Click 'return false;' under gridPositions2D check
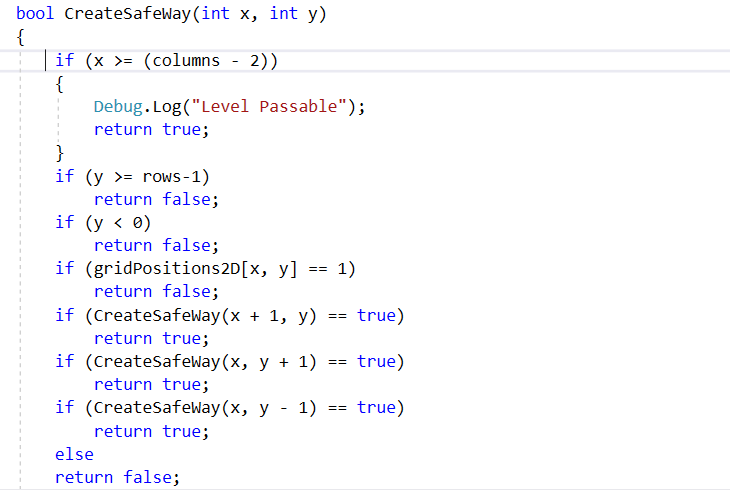The image size is (730, 490). point(156,292)
